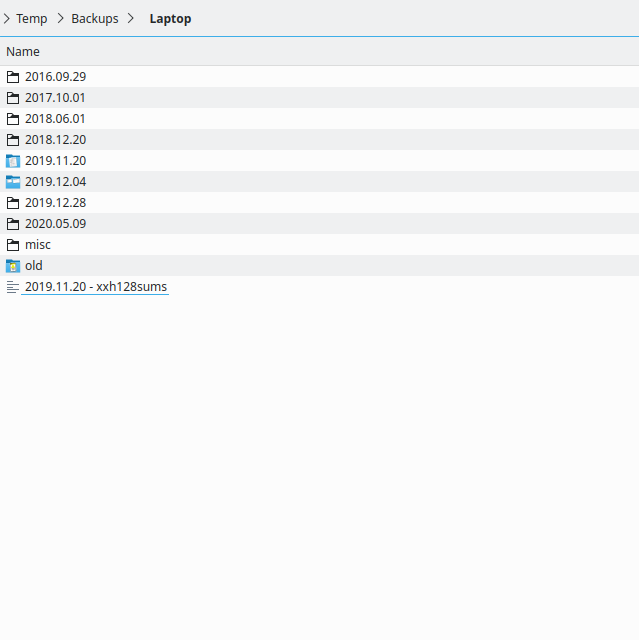Click the 2018.12.20 folder icon
This screenshot has width=639, height=640.
coord(13,140)
